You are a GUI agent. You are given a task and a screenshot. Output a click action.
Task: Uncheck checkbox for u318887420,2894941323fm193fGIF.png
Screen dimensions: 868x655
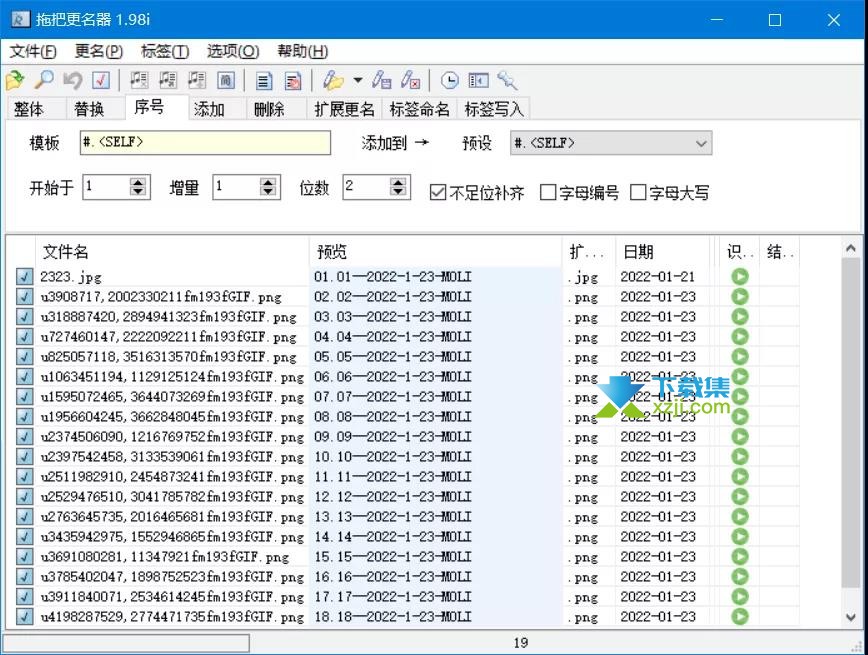point(24,317)
